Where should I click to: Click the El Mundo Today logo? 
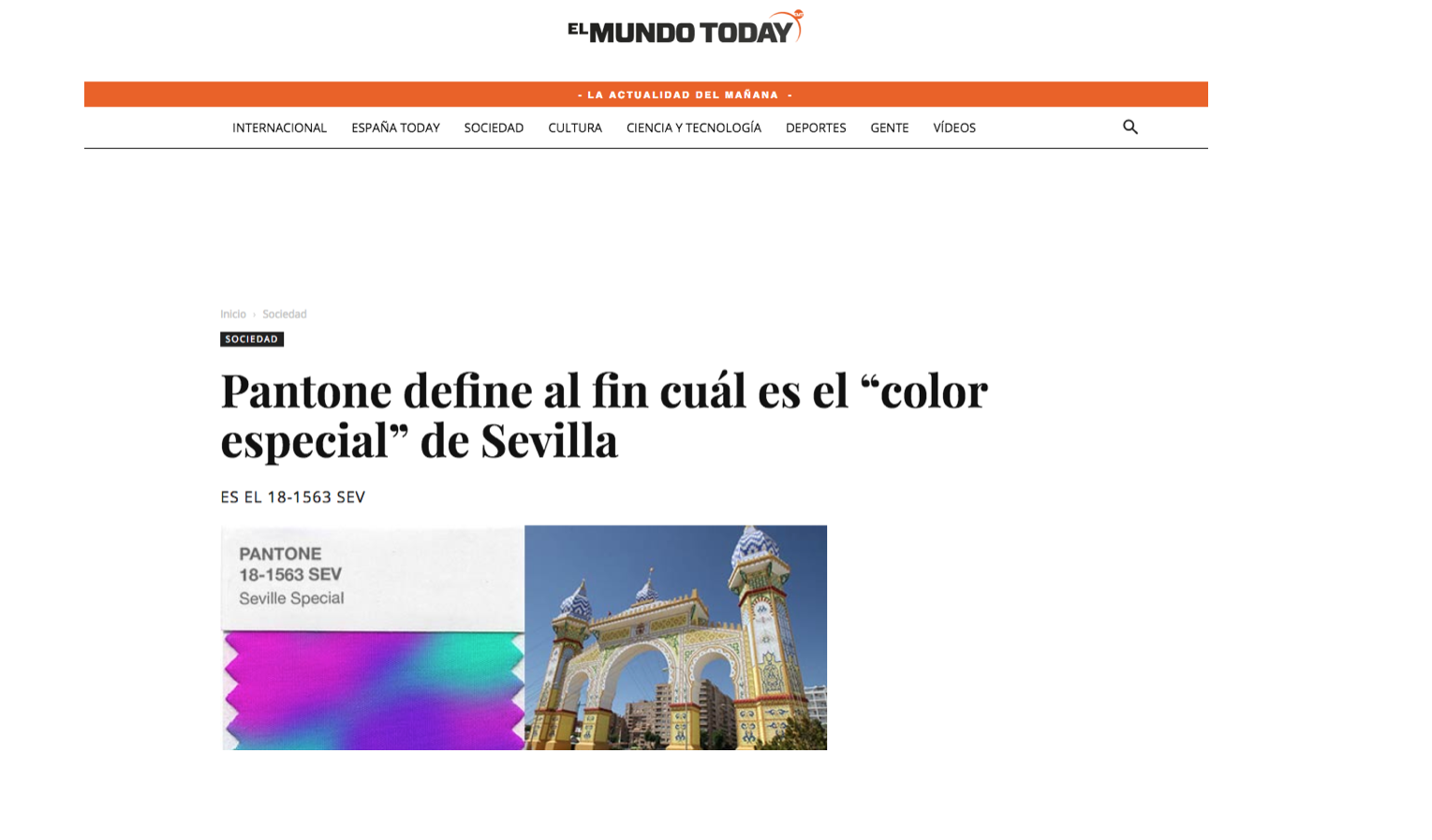coord(685,29)
